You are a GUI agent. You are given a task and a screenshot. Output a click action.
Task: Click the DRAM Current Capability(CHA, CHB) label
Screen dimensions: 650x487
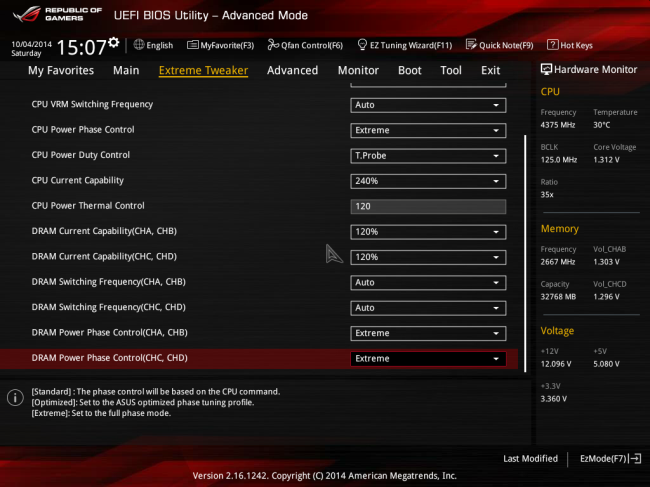pos(104,231)
